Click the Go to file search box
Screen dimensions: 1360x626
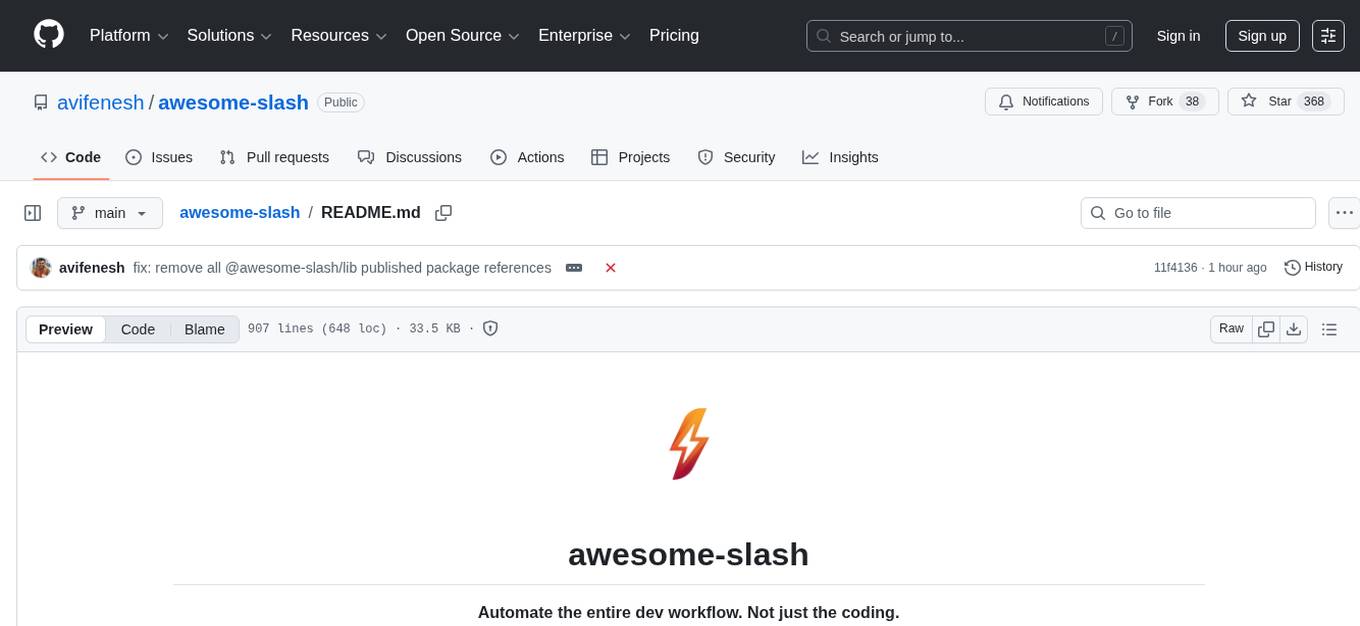click(1197, 212)
